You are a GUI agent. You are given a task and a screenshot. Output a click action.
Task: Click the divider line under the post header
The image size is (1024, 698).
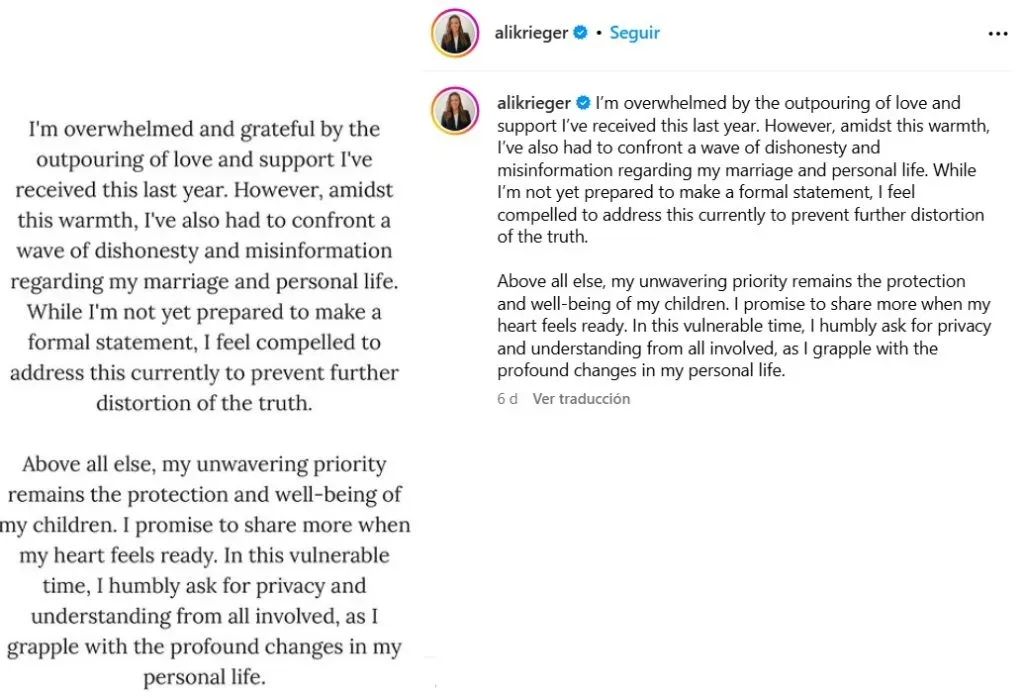coord(717,71)
